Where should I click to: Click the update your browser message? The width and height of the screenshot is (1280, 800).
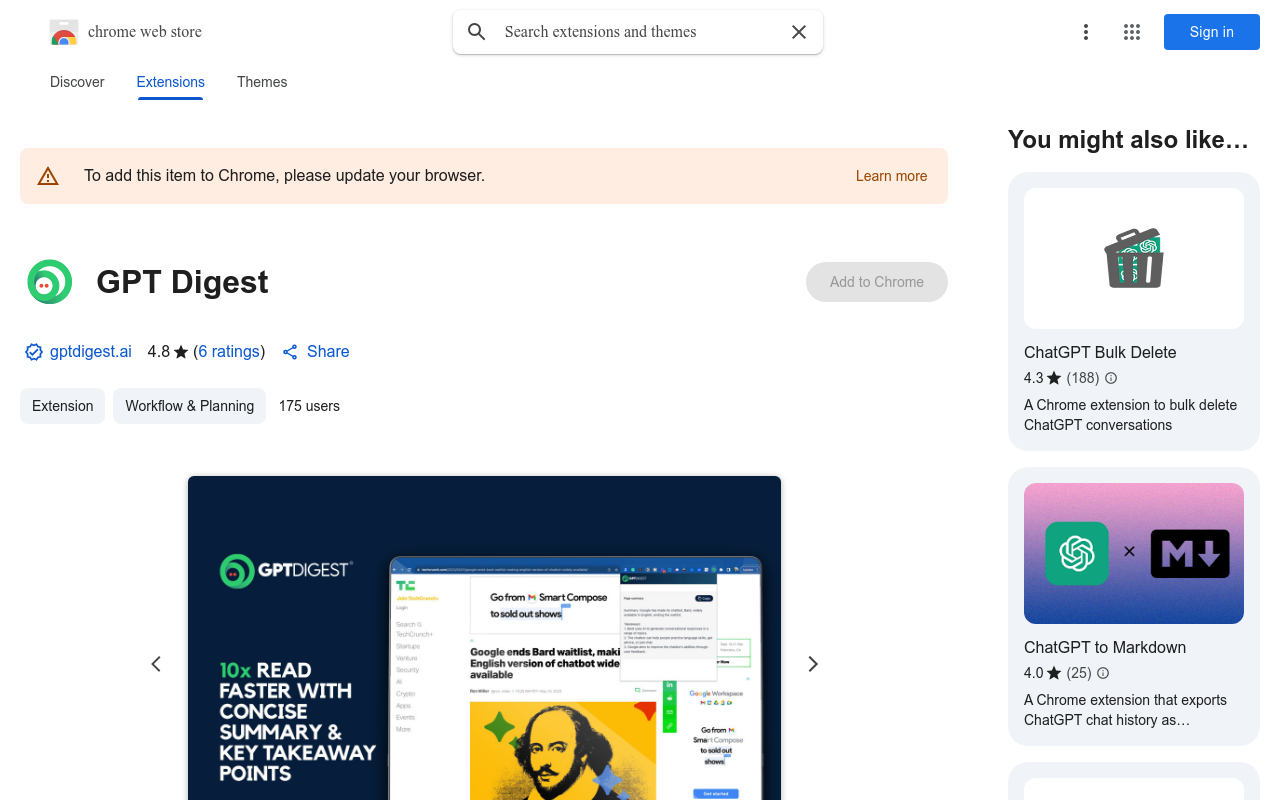[284, 176]
